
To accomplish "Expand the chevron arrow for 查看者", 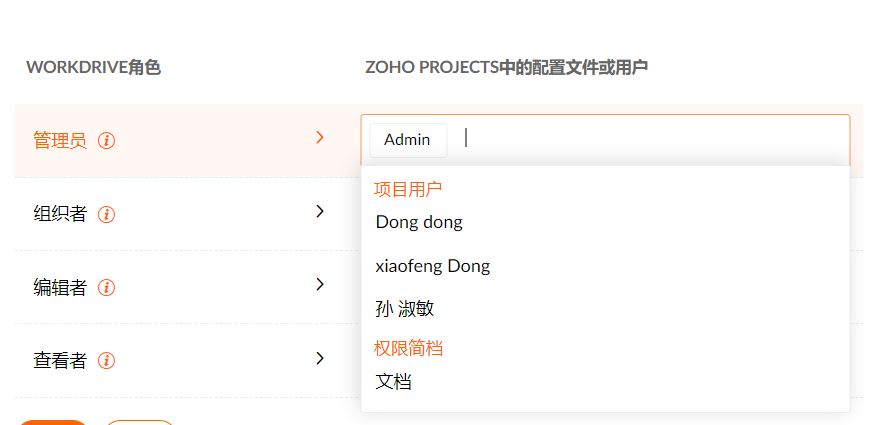I will pos(320,358).
